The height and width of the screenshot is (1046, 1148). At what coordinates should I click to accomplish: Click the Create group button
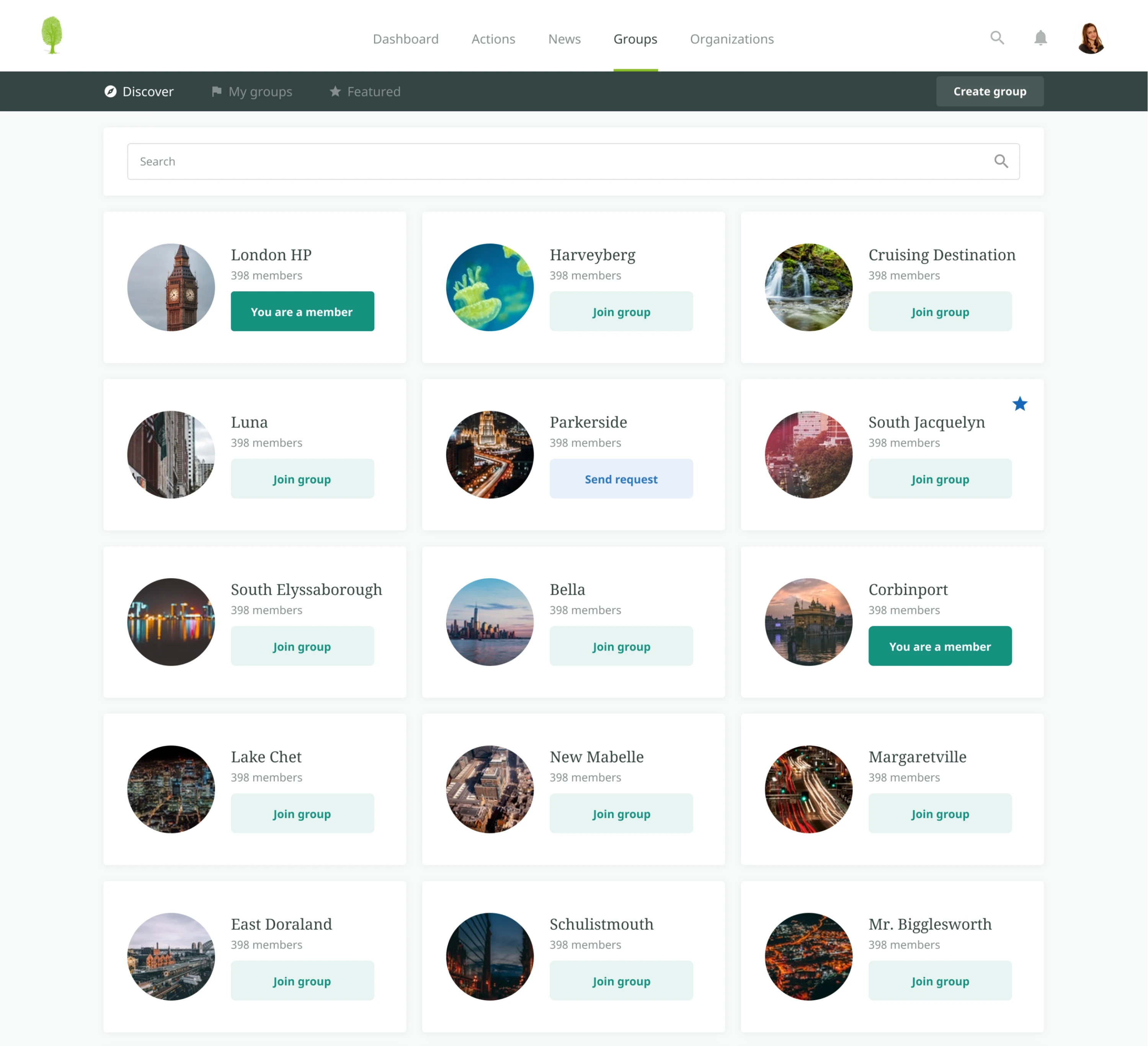[x=990, y=91]
